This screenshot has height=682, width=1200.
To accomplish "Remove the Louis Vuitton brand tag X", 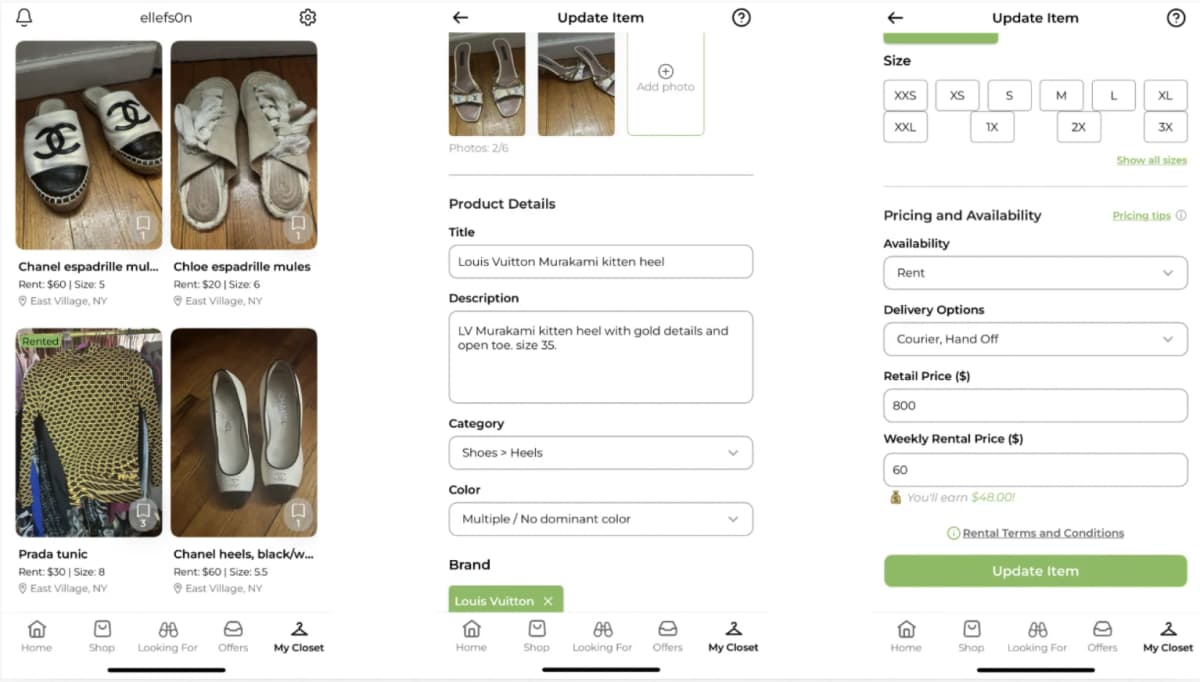I will [548, 601].
